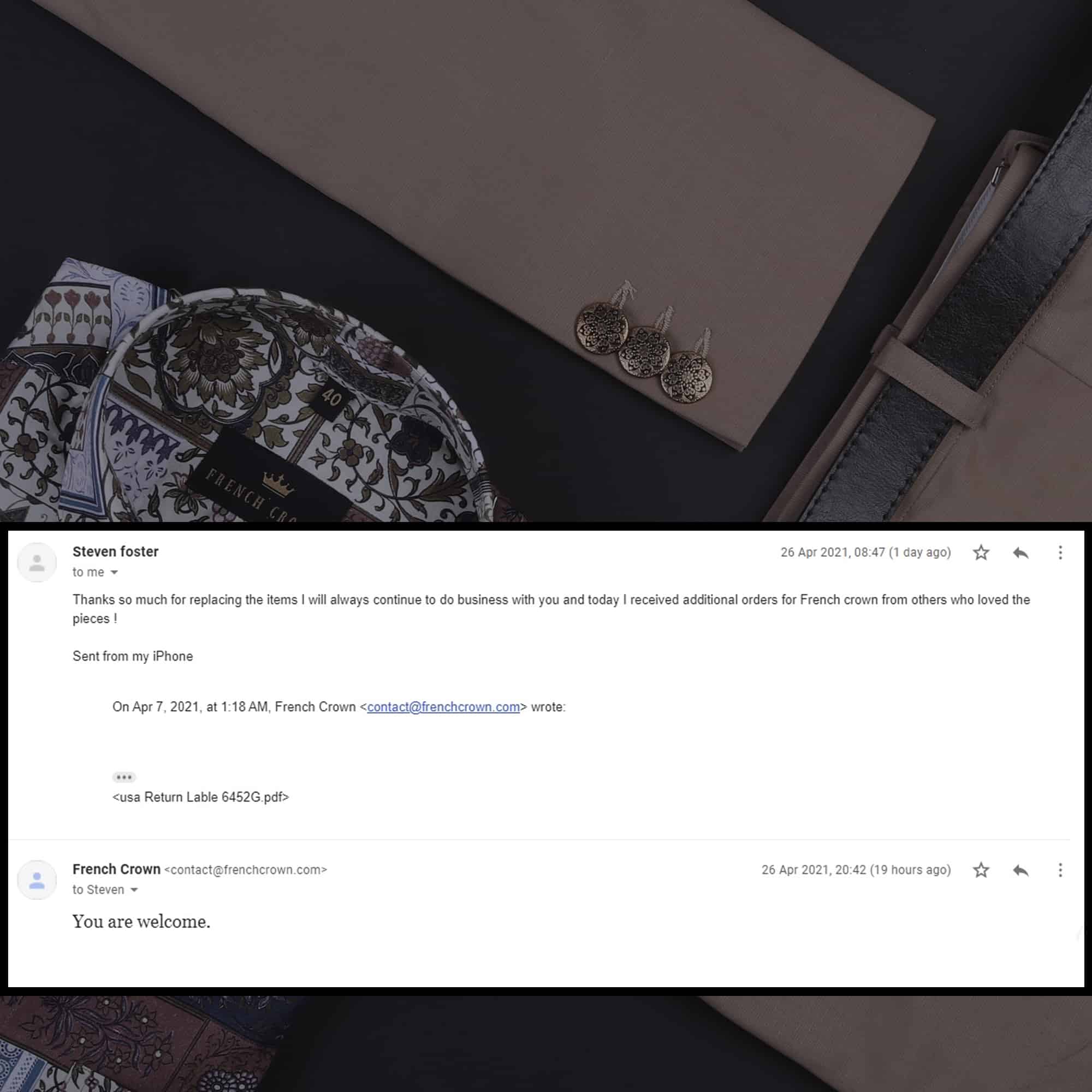
Task: Open more options for Steven foster's email
Action: tap(1060, 552)
